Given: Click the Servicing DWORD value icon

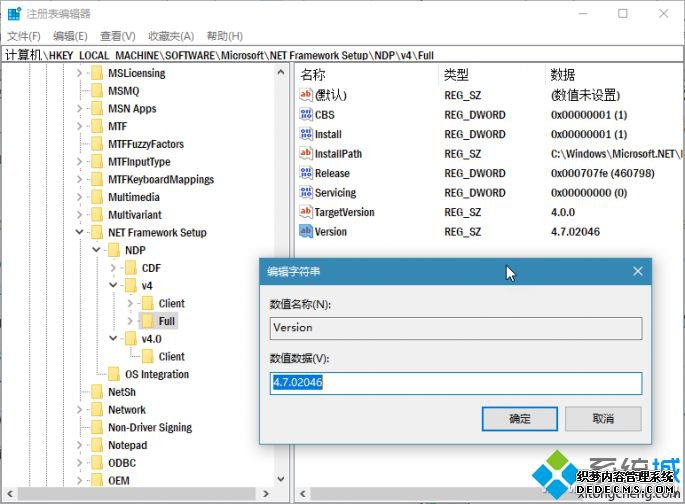Looking at the screenshot, I should [x=305, y=192].
